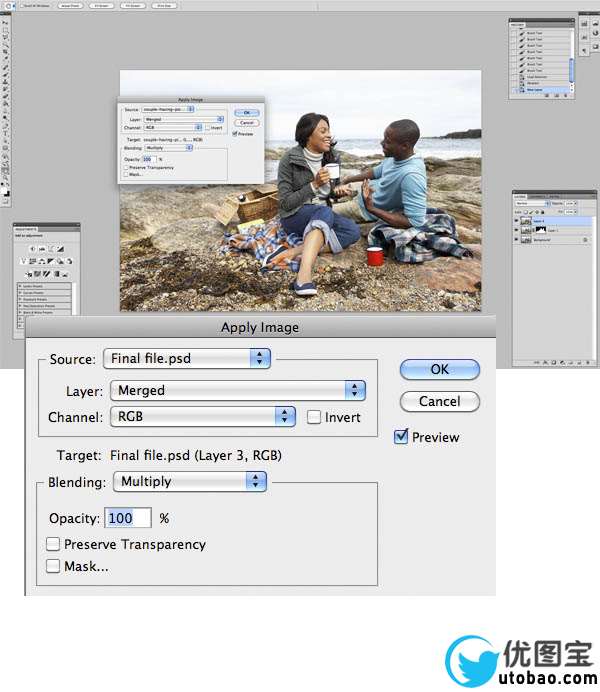Click foreground/background color swatches in toolbar
Viewport: 600px width, 692px height.
[x=5, y=191]
